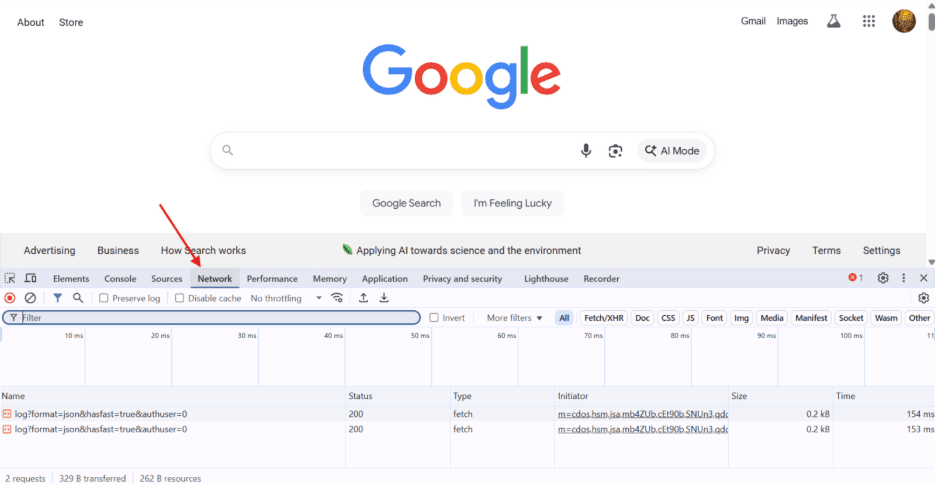The width and height of the screenshot is (936, 484).
Task: Switch to the Console tab
Action: point(120,279)
